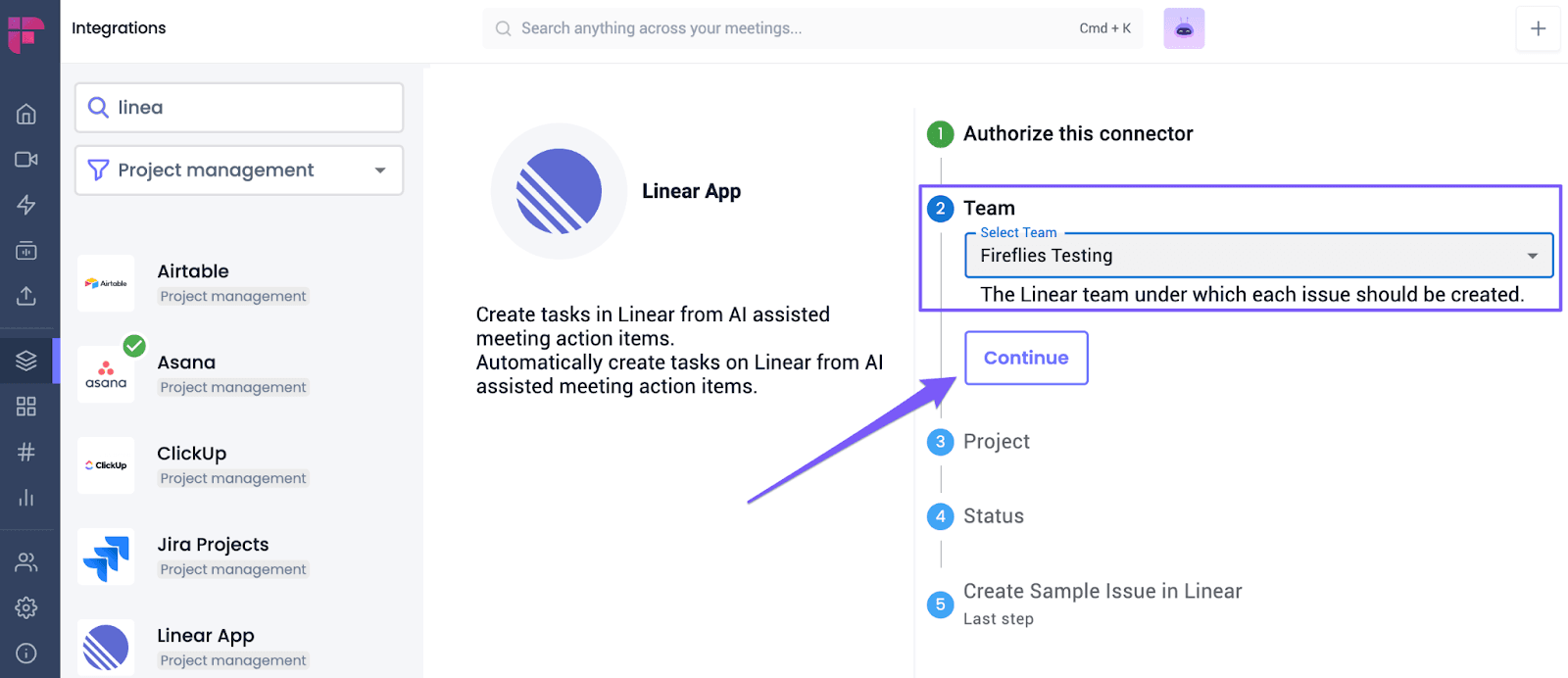
Task: Click the Continue button
Action: (x=1026, y=358)
